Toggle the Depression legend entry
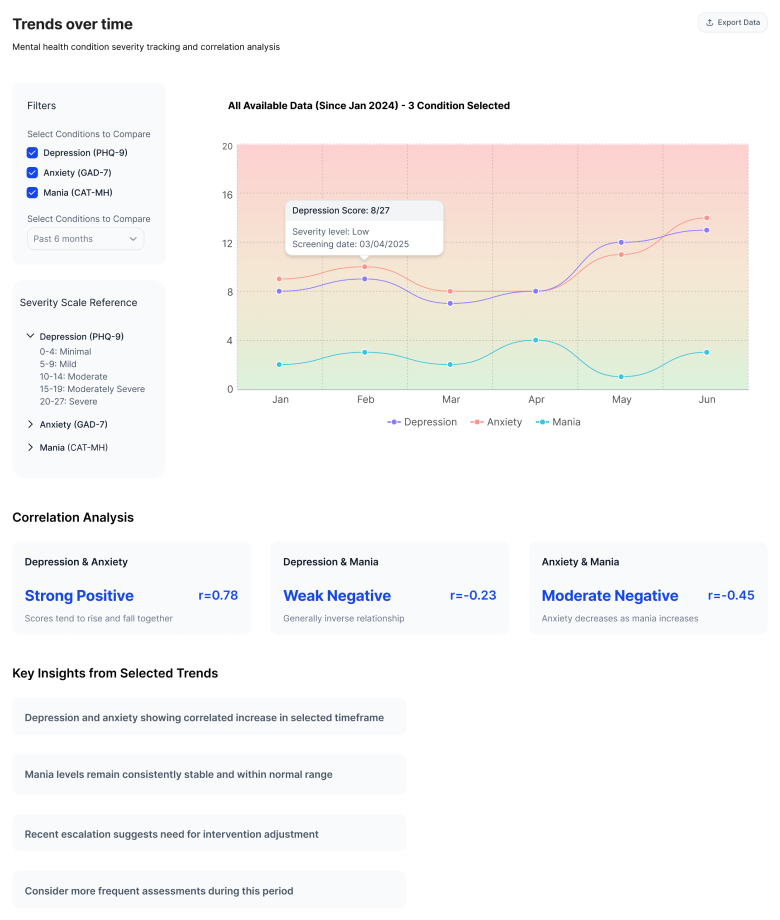The width and height of the screenshot is (780, 920). click(422, 422)
